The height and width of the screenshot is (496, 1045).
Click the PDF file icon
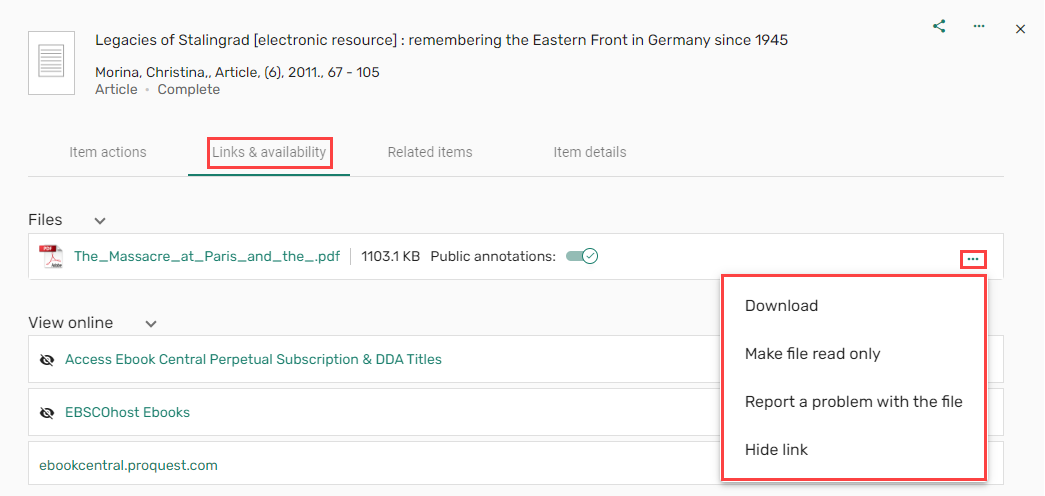click(53, 257)
